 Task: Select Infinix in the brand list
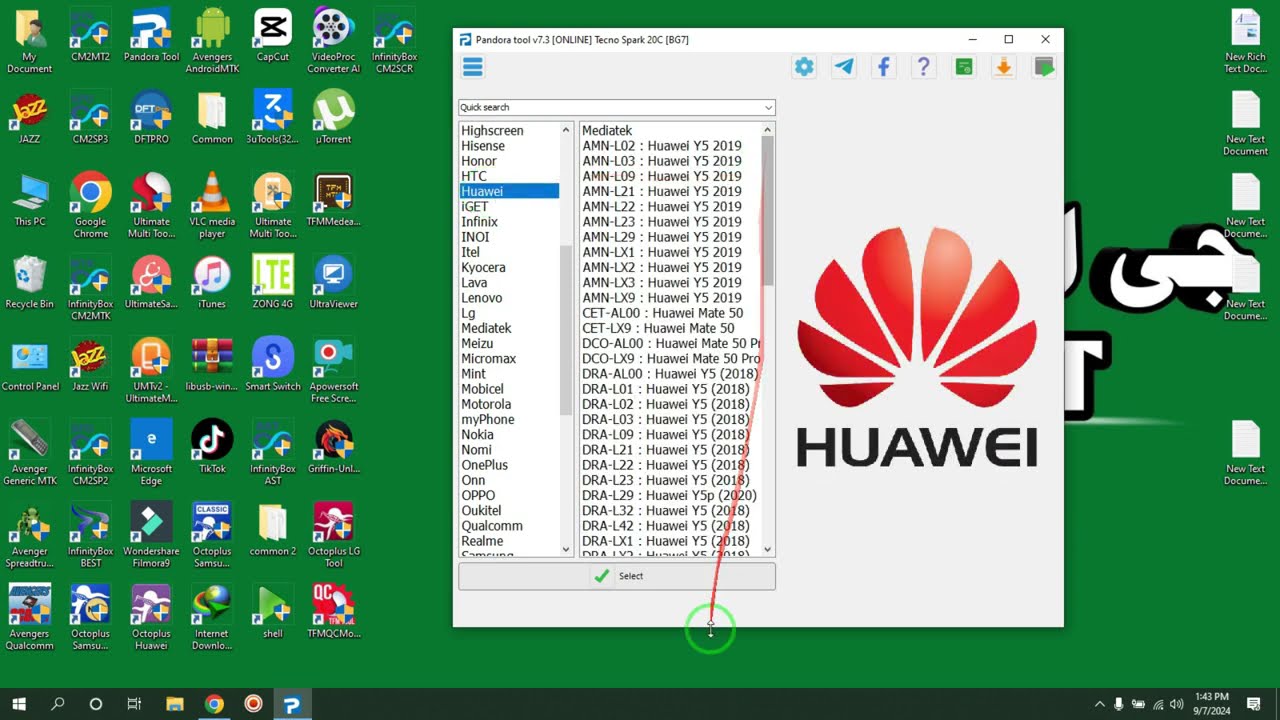[x=479, y=222]
